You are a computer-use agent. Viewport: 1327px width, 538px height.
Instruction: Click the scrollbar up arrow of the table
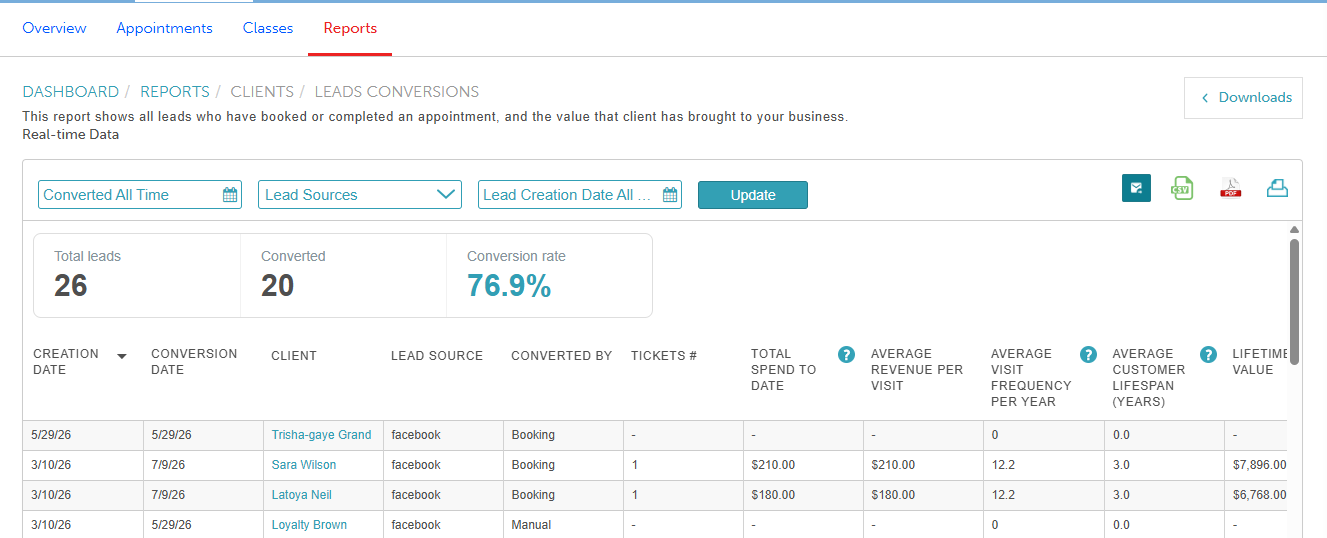tap(1294, 230)
